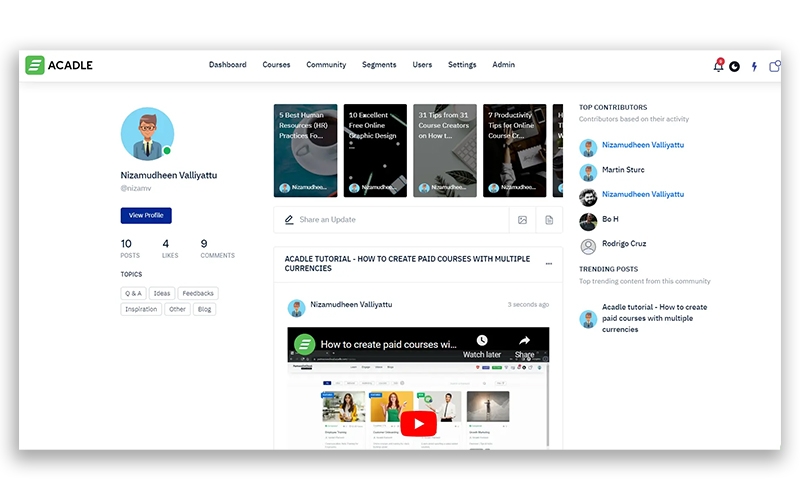Click the 4 Likes count
Screen dimensions: 800x500
coord(170,248)
